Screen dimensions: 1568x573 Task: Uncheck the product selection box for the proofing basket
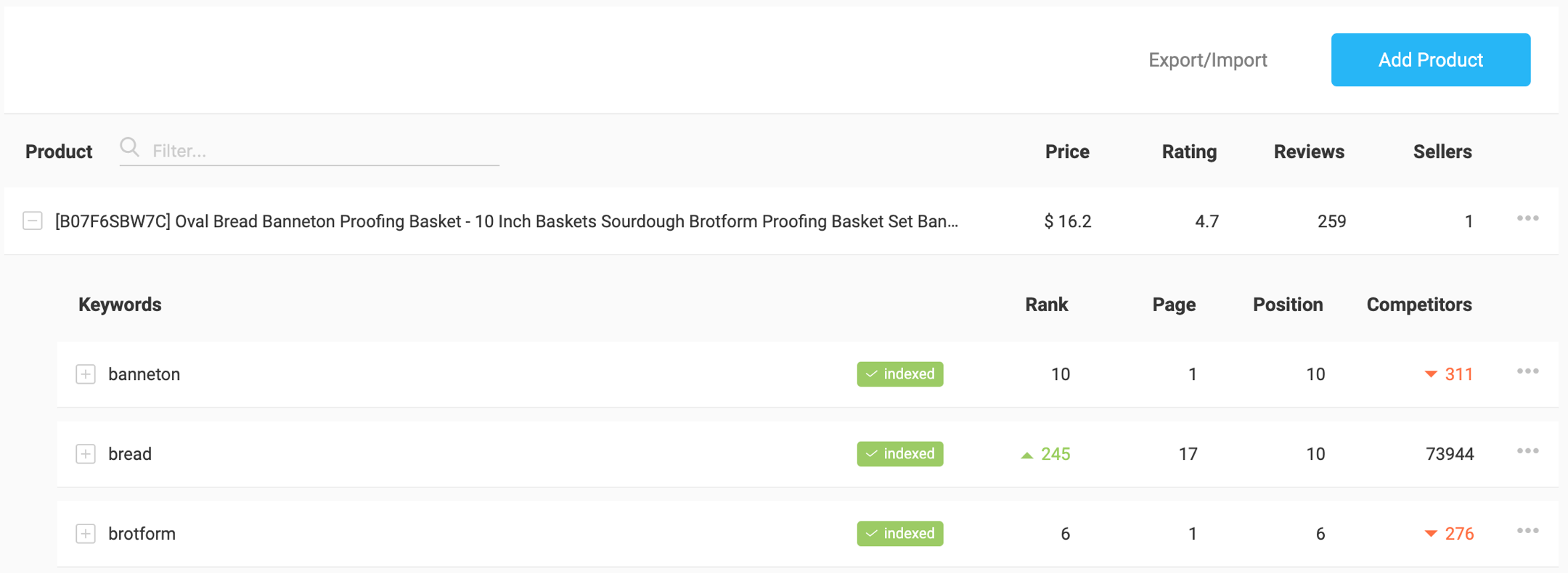coord(32,220)
